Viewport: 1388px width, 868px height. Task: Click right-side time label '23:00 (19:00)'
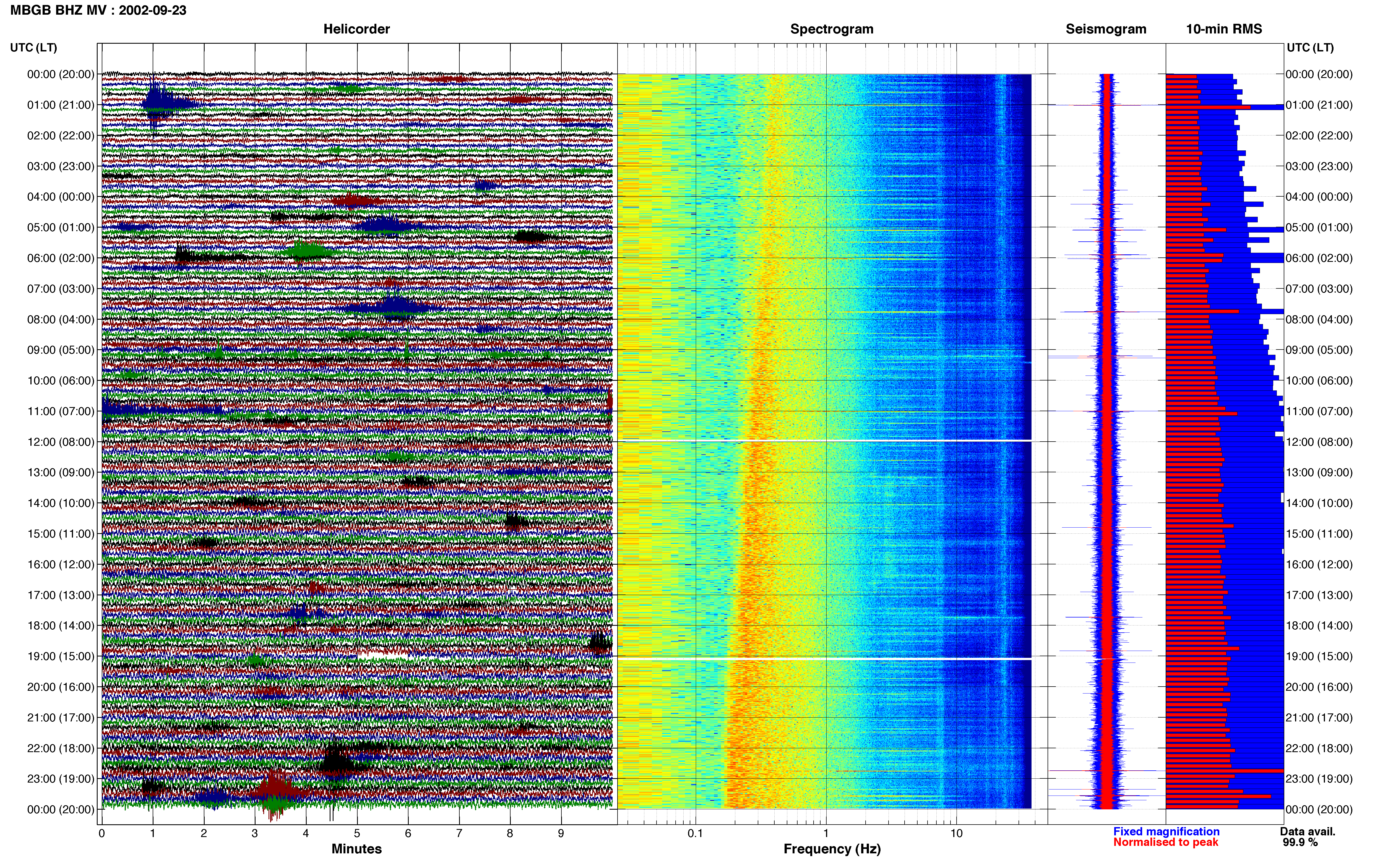[x=1319, y=779]
